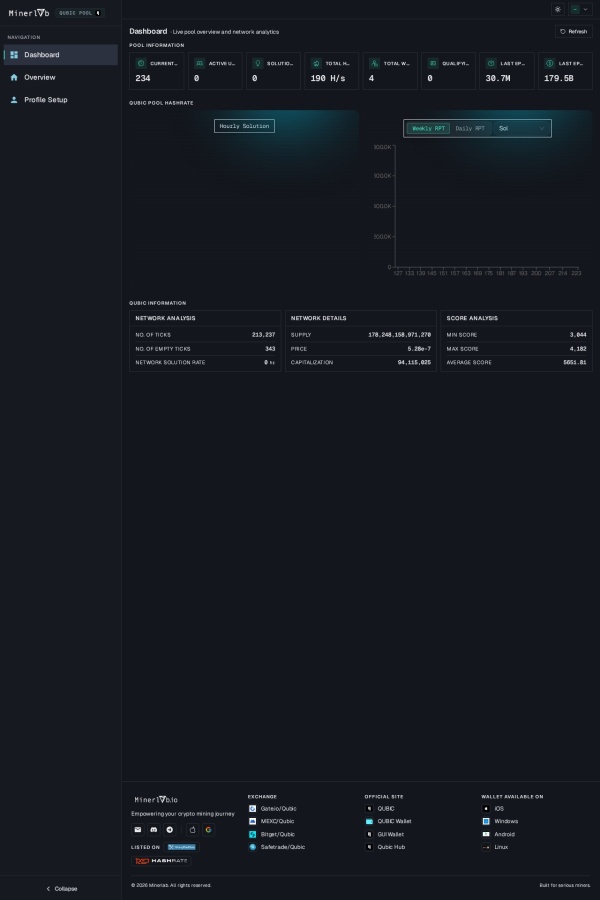Click the No. of Ticks value 213,237
The height and width of the screenshot is (900, 600).
(x=264, y=335)
